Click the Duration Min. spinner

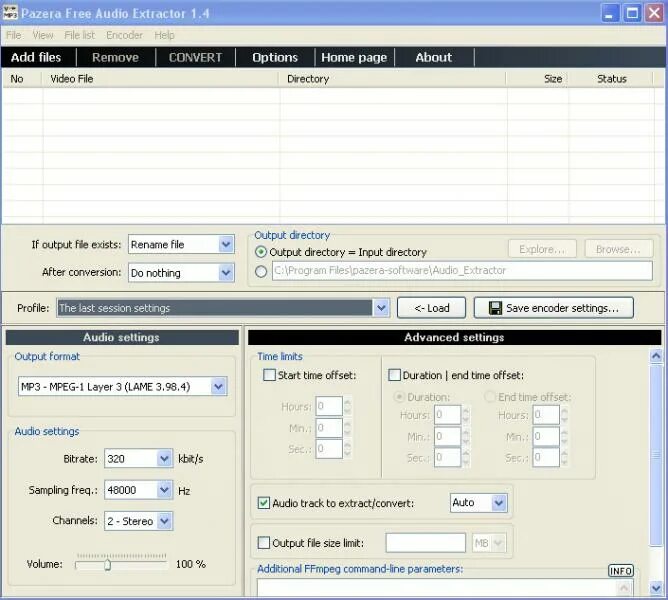[x=466, y=436]
